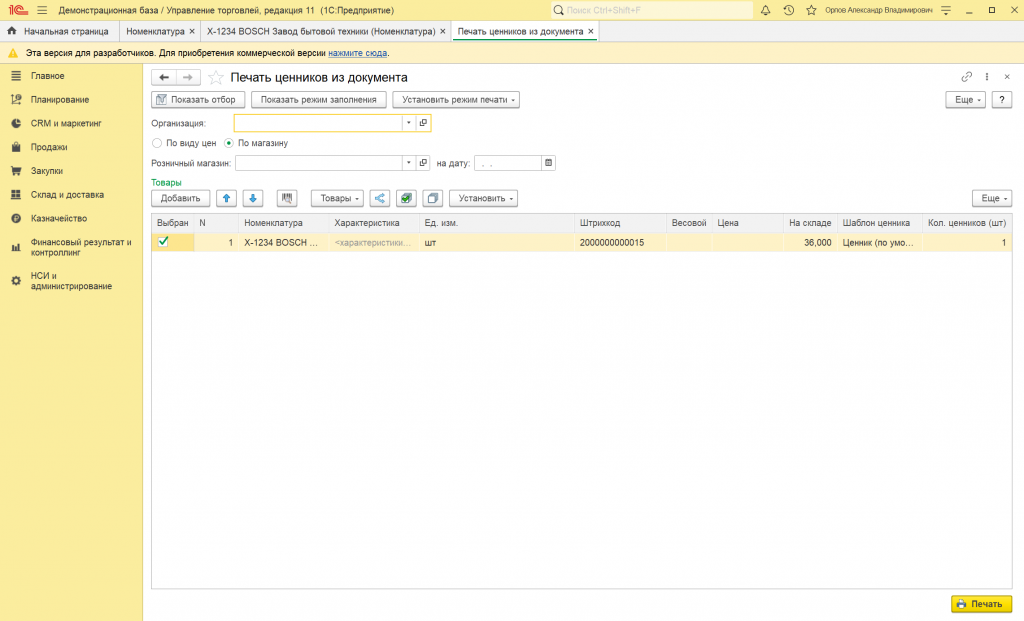
Task: Focus the Розничный магазин input field
Action: 319,163
